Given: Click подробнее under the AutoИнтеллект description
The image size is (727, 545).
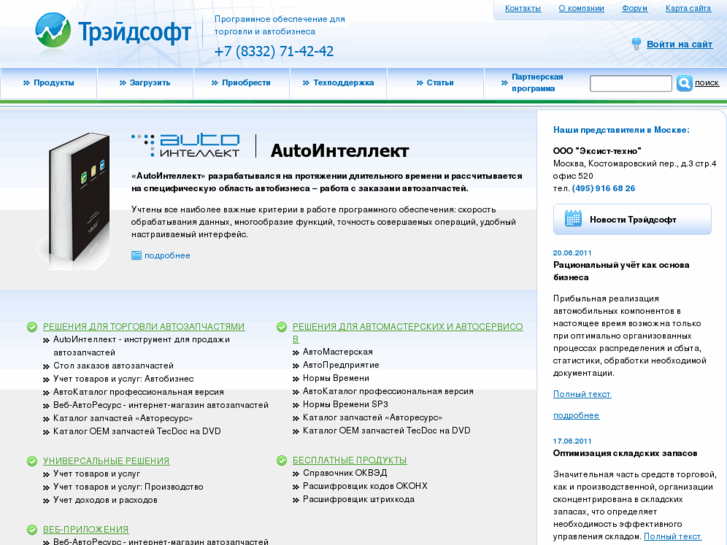Looking at the screenshot, I should 167,256.
